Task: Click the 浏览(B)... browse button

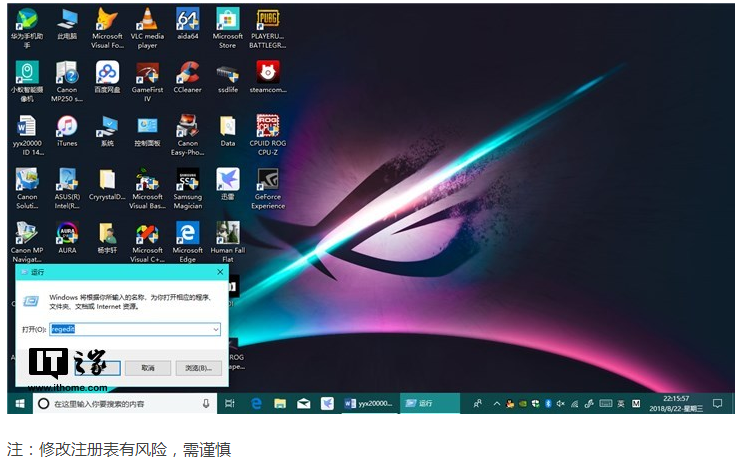Action: coord(198,368)
